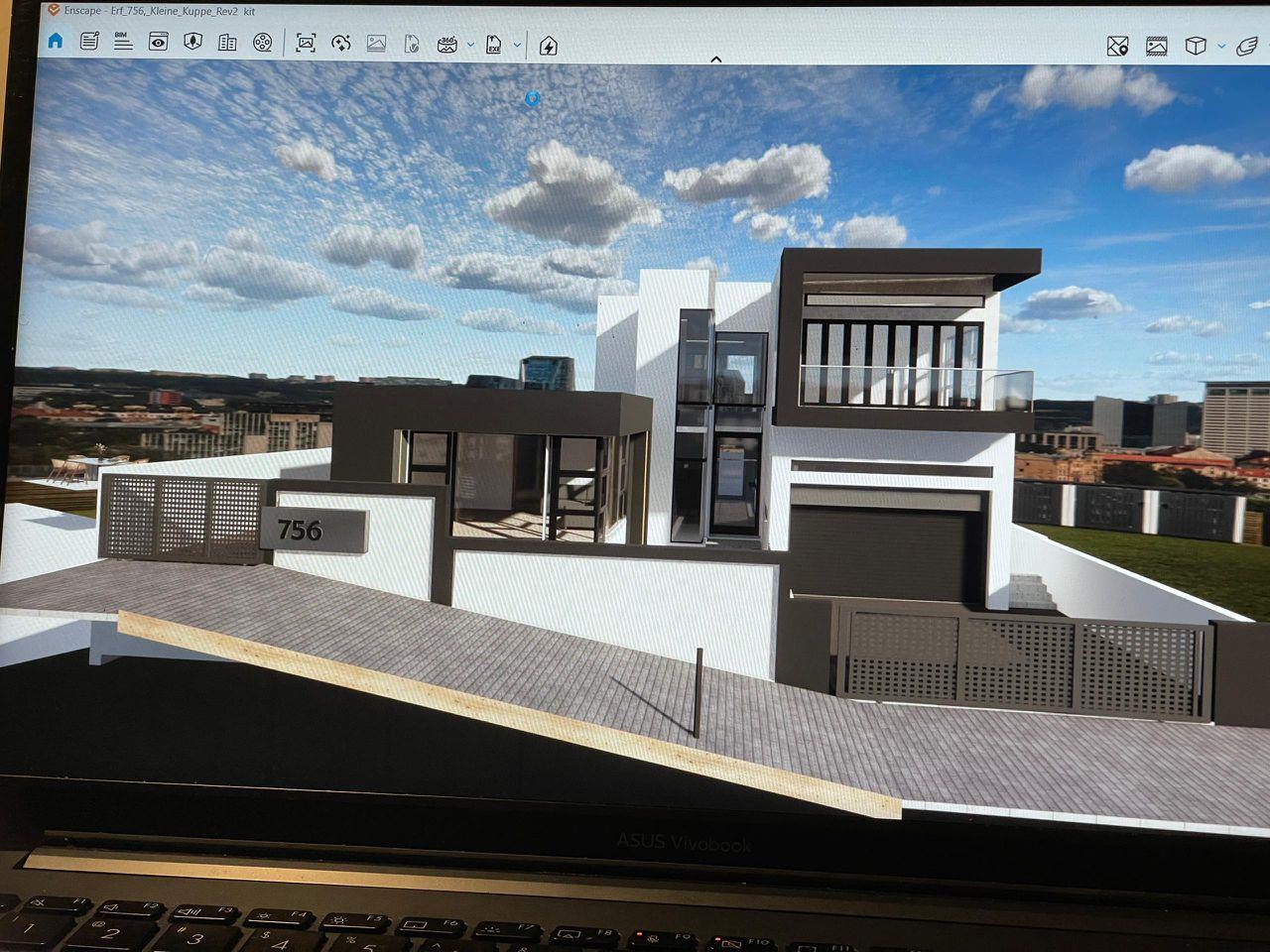The width and height of the screenshot is (1270, 952).
Task: Expand the 360 panorama dropdown arrow
Action: [470, 45]
